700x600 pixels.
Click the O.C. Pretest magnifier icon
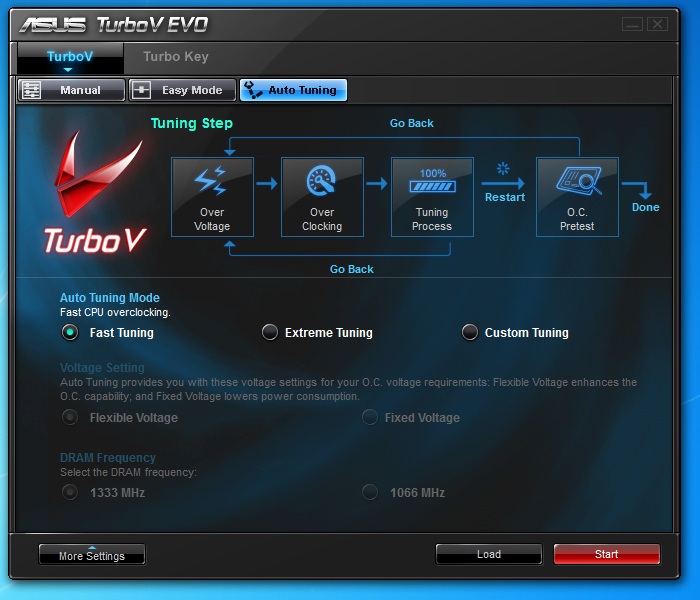(x=579, y=180)
